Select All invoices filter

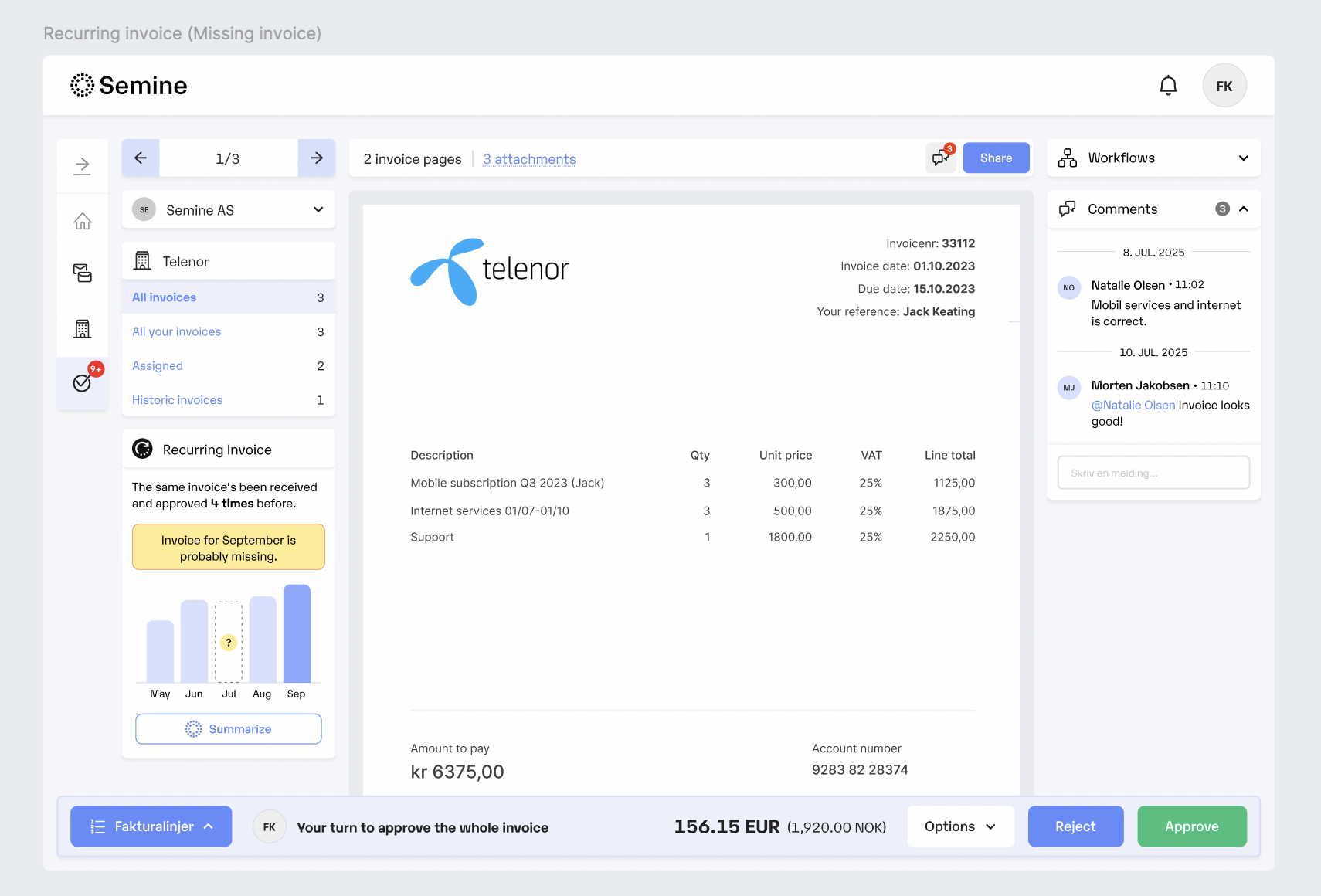coord(229,297)
